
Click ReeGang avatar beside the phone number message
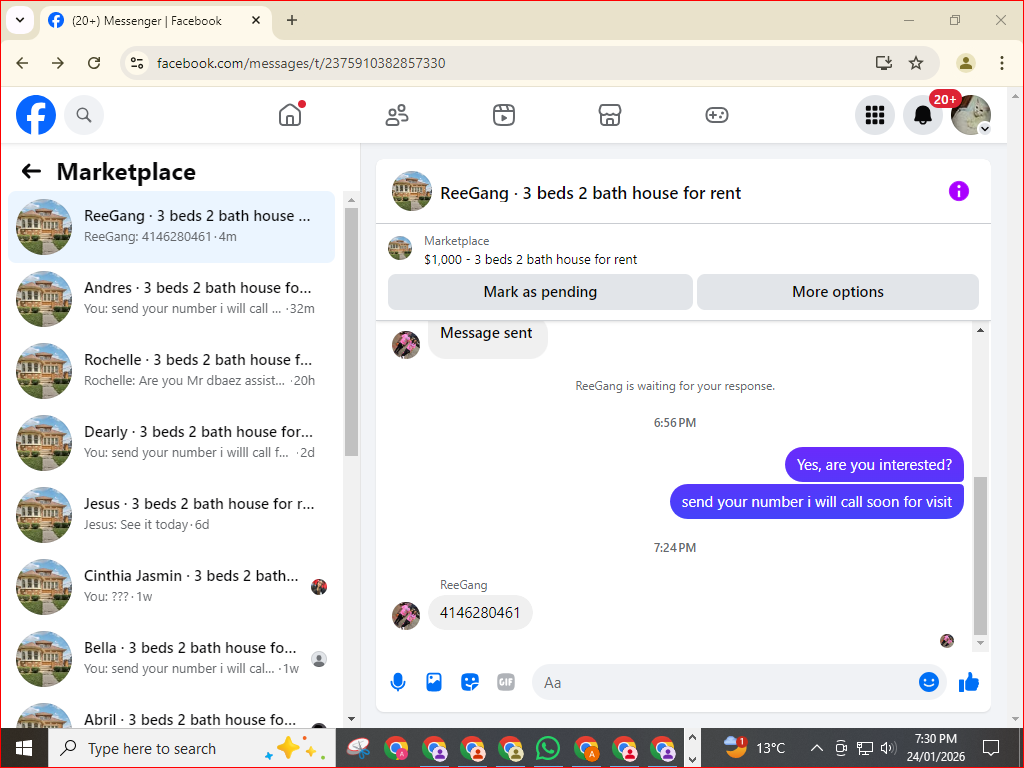click(x=406, y=615)
